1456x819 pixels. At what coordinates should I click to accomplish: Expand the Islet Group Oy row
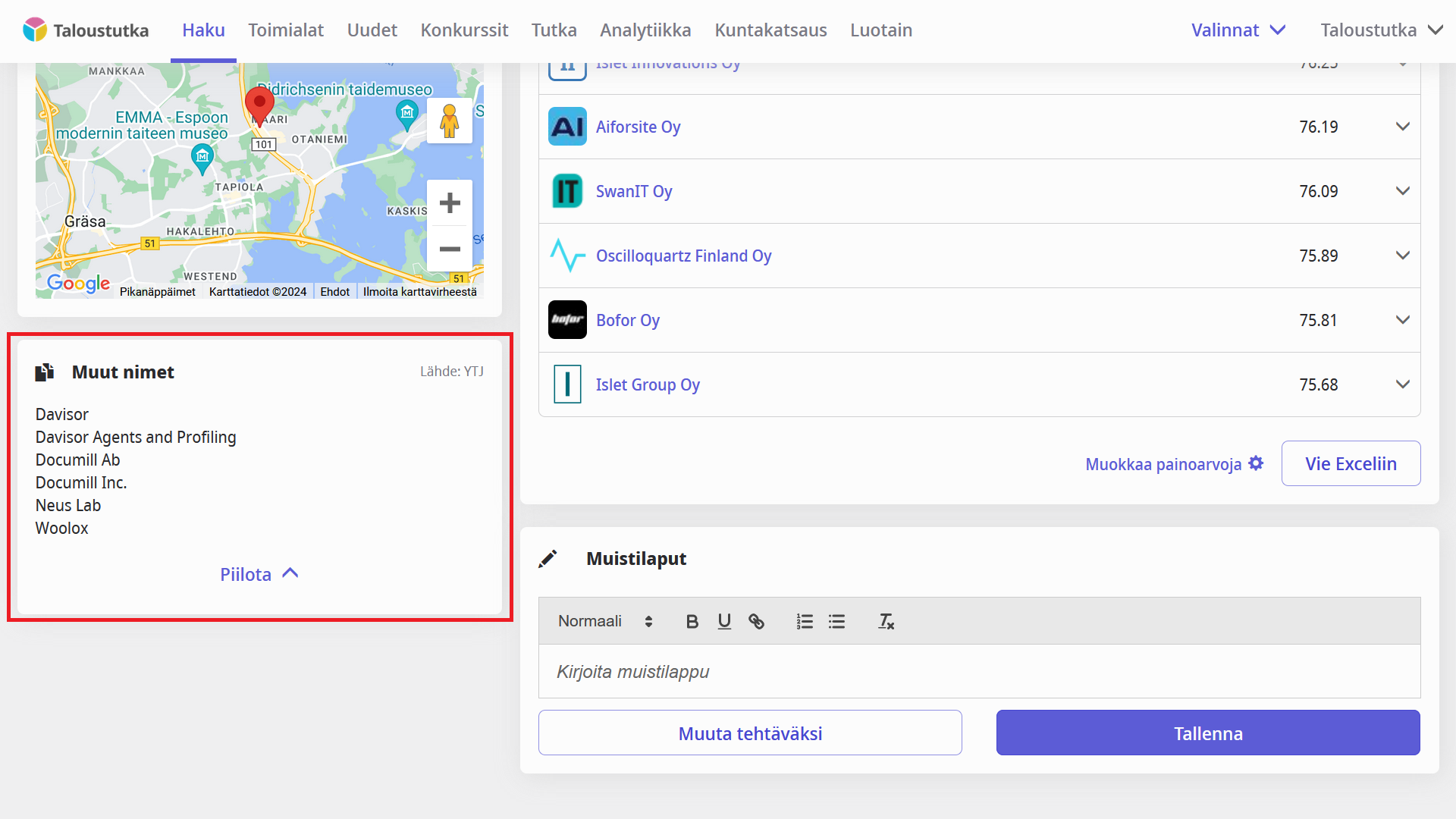(1403, 384)
